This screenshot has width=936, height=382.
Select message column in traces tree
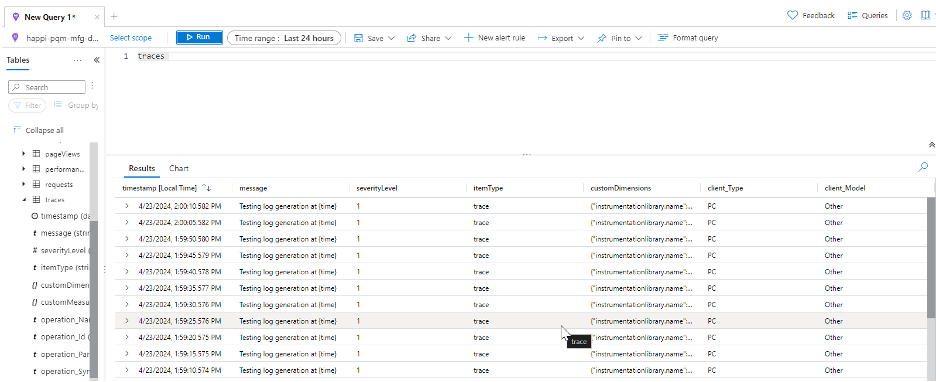(60, 233)
